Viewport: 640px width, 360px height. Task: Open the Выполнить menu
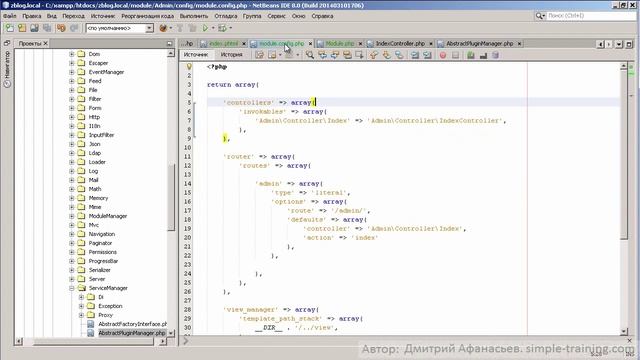pos(194,16)
